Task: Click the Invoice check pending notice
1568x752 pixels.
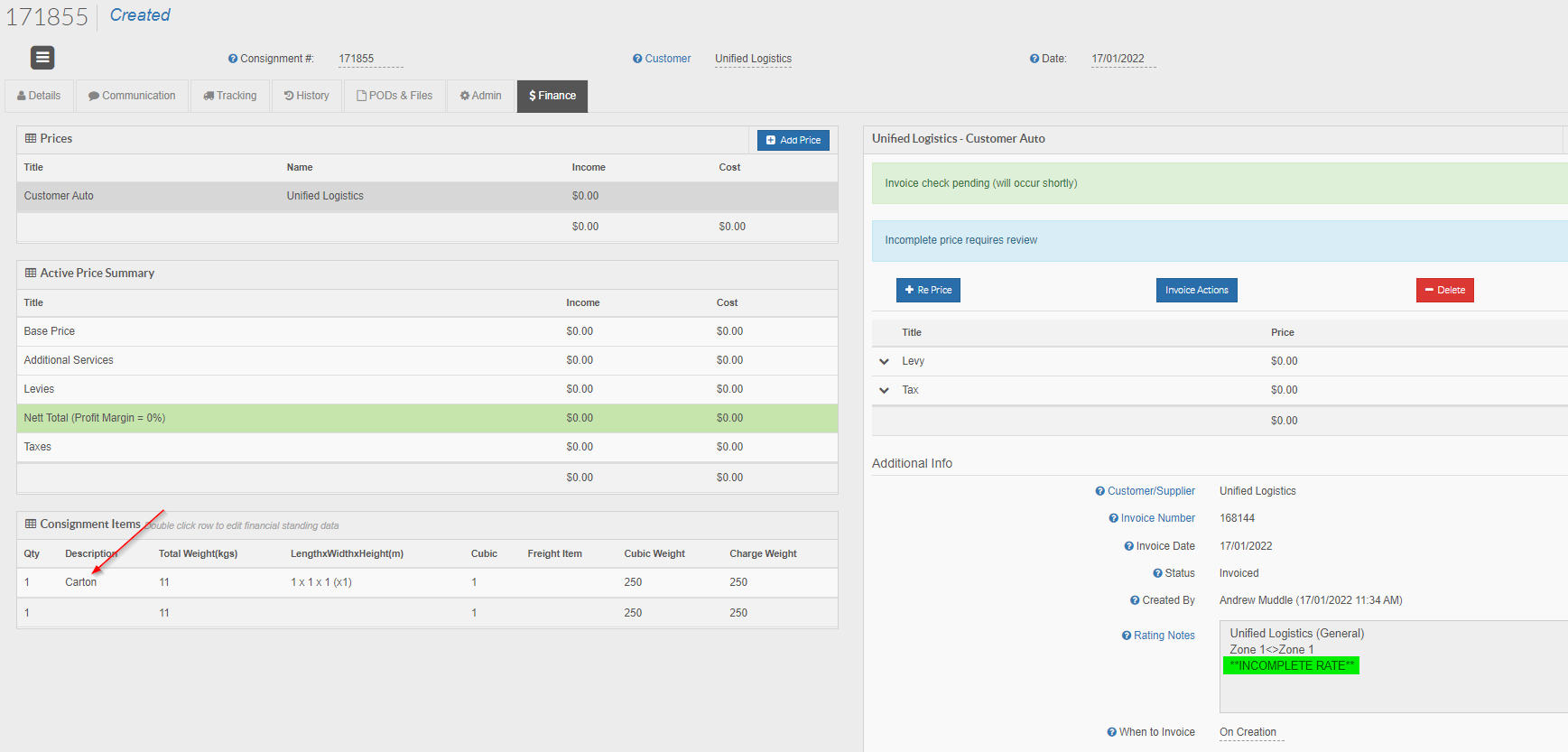Action: pyautogui.click(x=1220, y=183)
